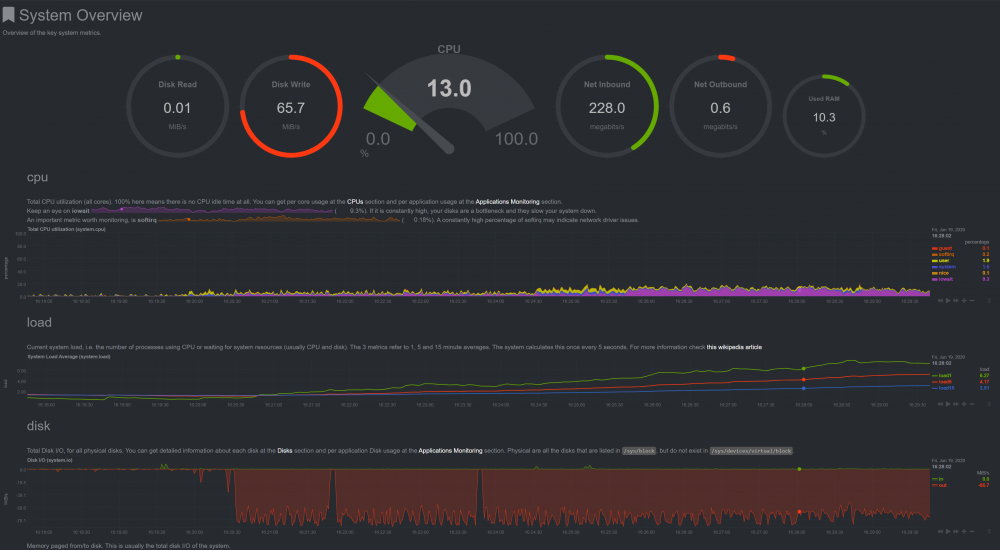1000x550 pixels.
Task: Click the Disk Write gauge
Action: [291, 106]
